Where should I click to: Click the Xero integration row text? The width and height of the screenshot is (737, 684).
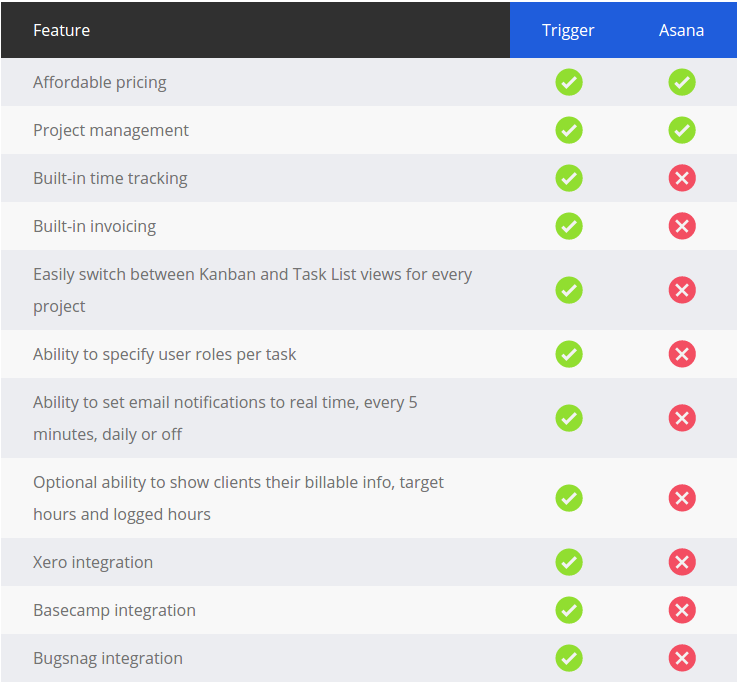[x=93, y=562]
